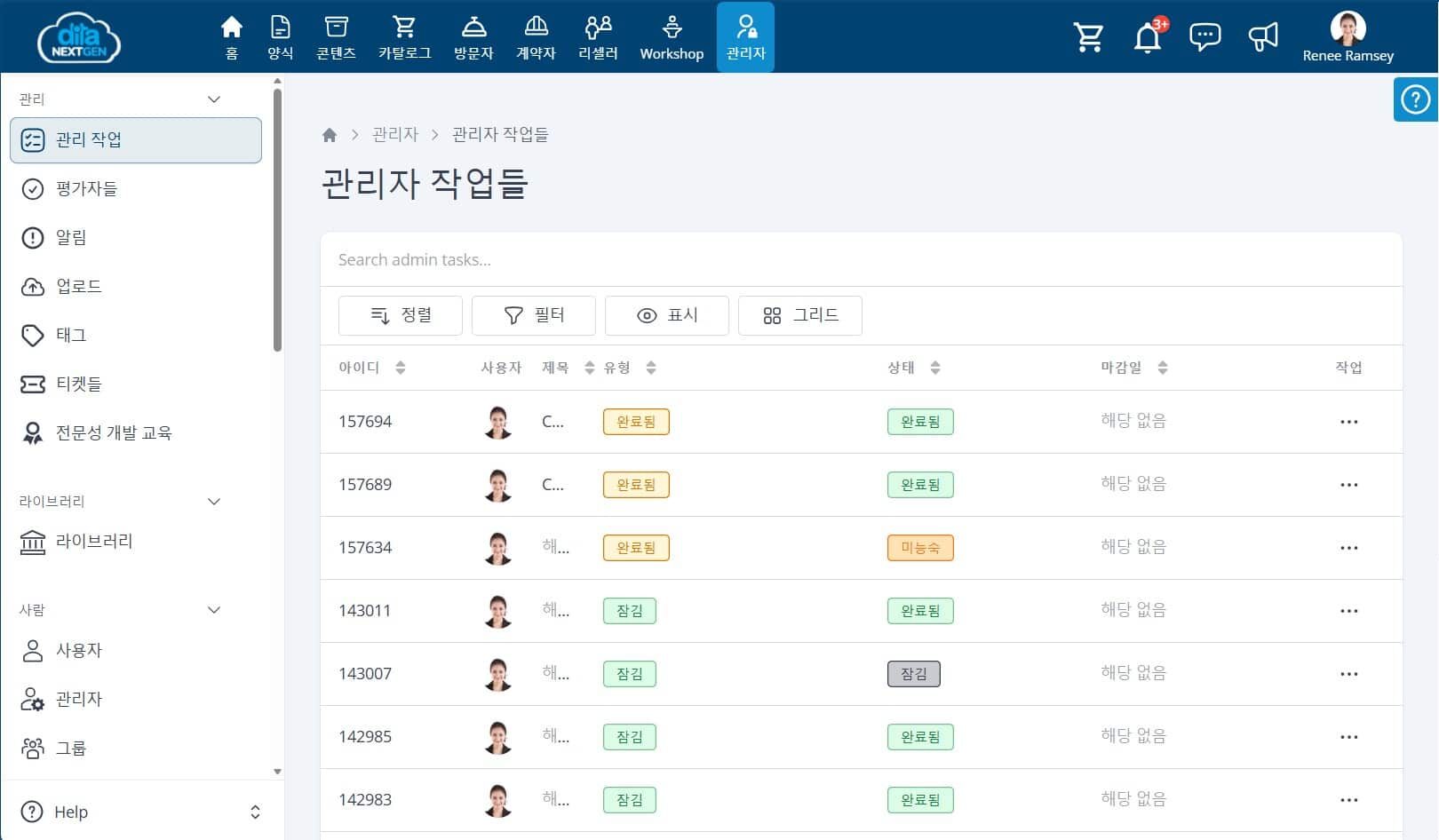Open the notifications bell
Screen dimensions: 1439x840
[x=1147, y=38]
